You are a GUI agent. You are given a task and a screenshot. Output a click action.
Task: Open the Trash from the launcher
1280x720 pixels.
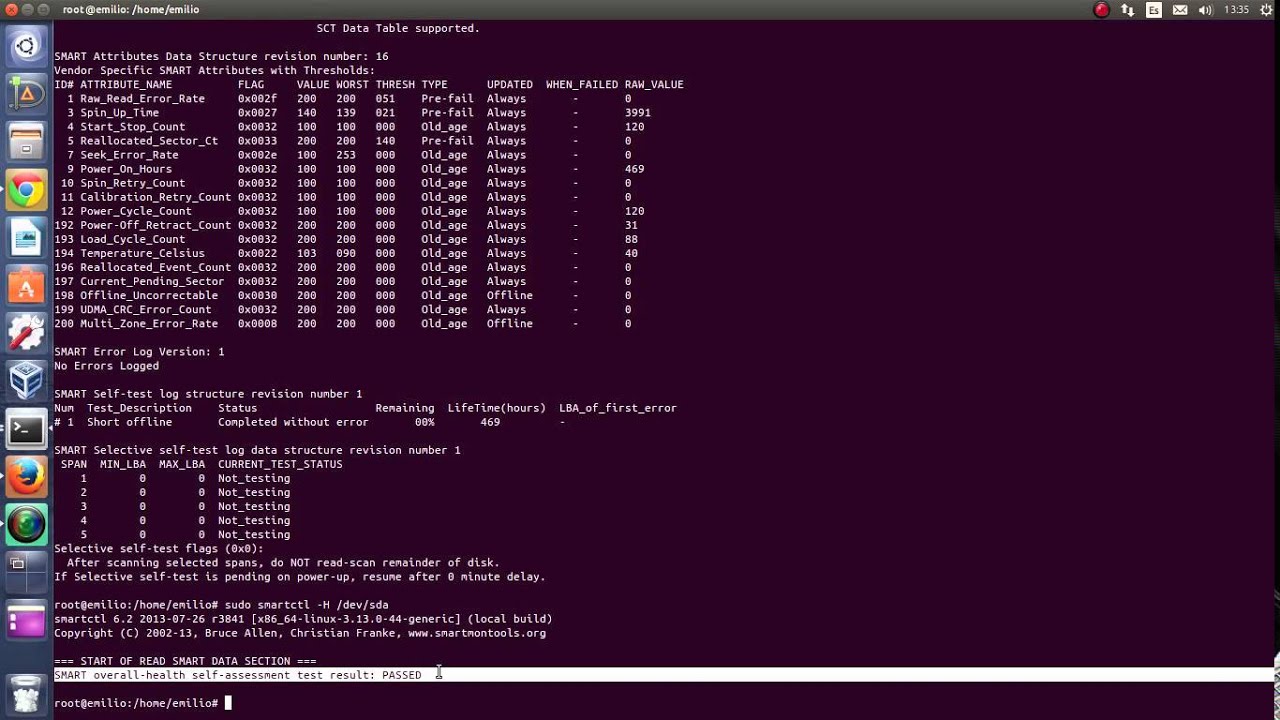[x=27, y=693]
